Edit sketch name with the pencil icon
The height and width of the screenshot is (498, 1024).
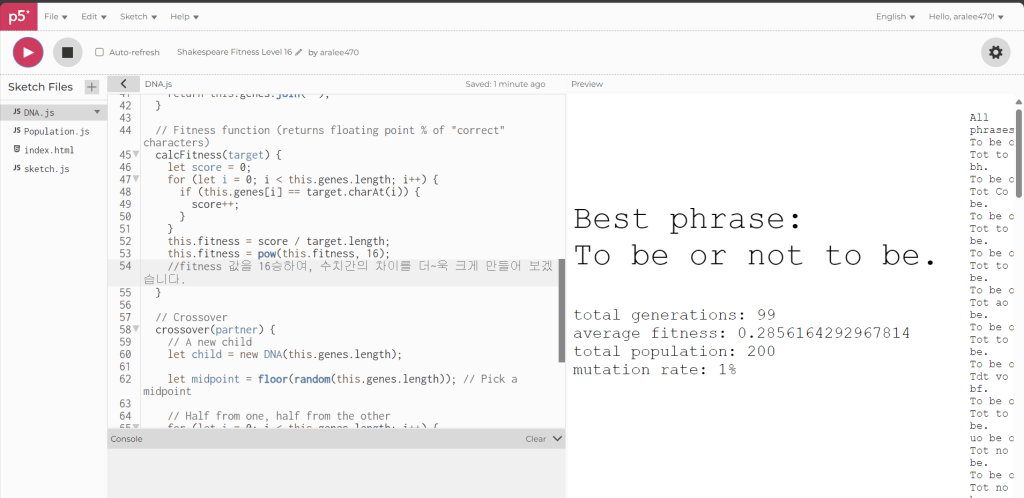coord(298,52)
